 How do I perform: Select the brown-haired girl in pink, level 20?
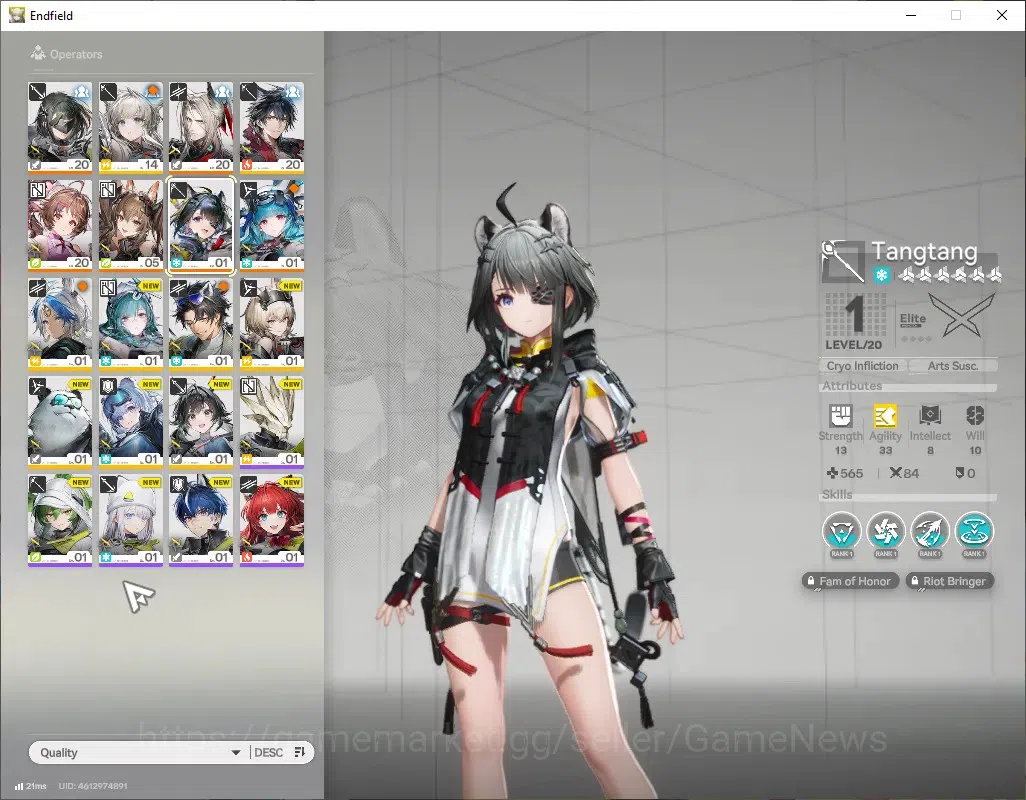coord(60,226)
